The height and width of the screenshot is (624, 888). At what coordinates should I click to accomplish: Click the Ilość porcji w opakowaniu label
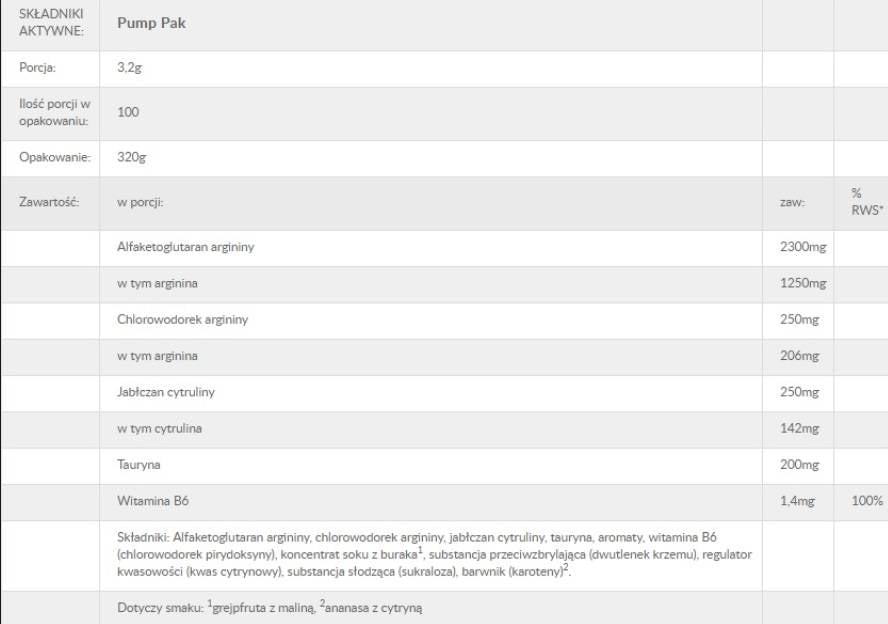[55, 112]
